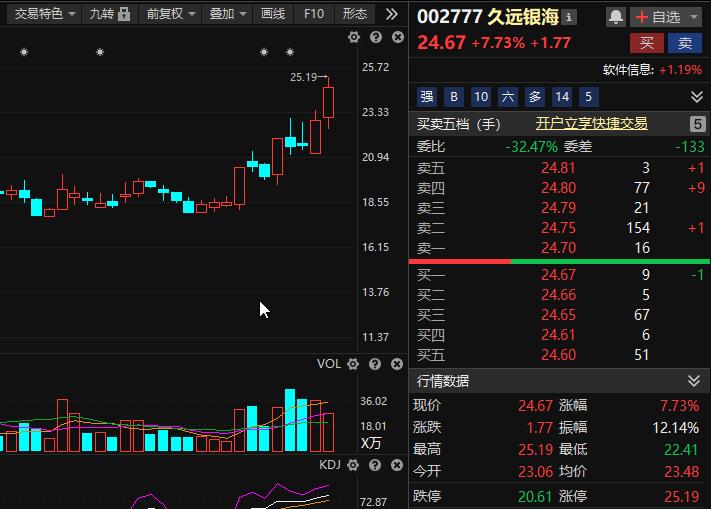Screen dimensions: 711x509
Task: Click the 九转 locked indicator
Action: [x=109, y=14]
